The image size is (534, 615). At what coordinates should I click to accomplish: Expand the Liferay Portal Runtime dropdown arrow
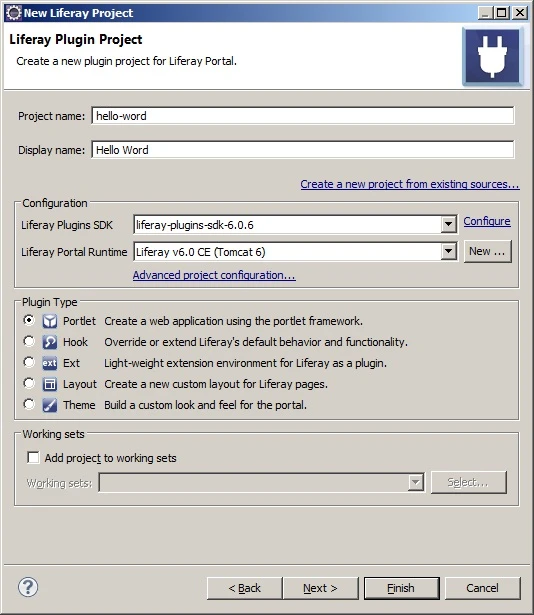pyautogui.click(x=448, y=251)
